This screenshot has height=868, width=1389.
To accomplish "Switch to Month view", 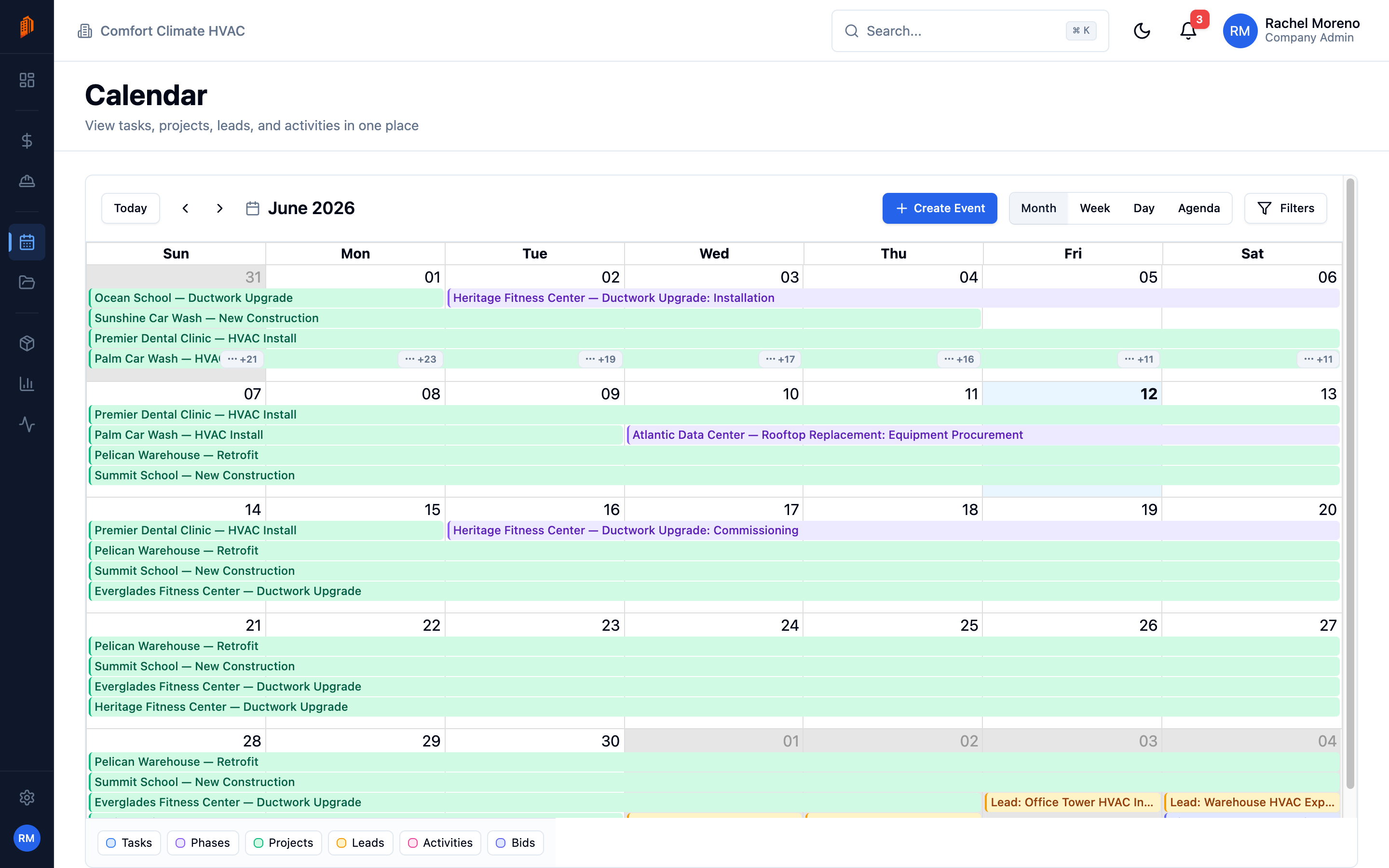I will coord(1038,208).
